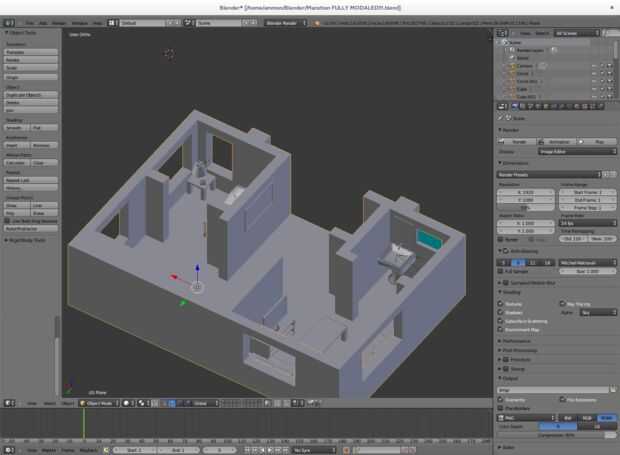Enable the Full Sample checkbox

500,271
